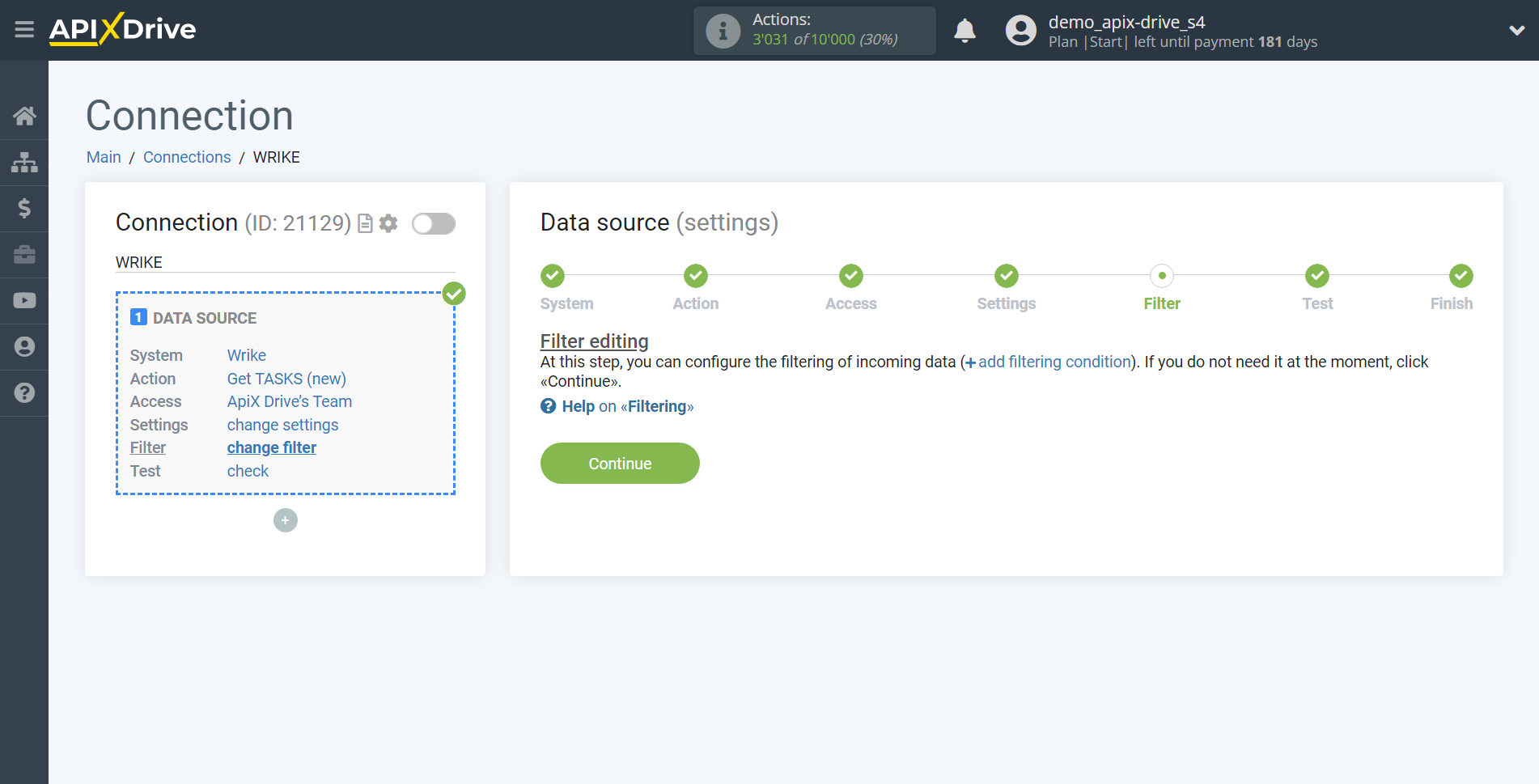Screen dimensions: 1539x784
Task: Click the change filter link
Action: pyautogui.click(x=272, y=447)
